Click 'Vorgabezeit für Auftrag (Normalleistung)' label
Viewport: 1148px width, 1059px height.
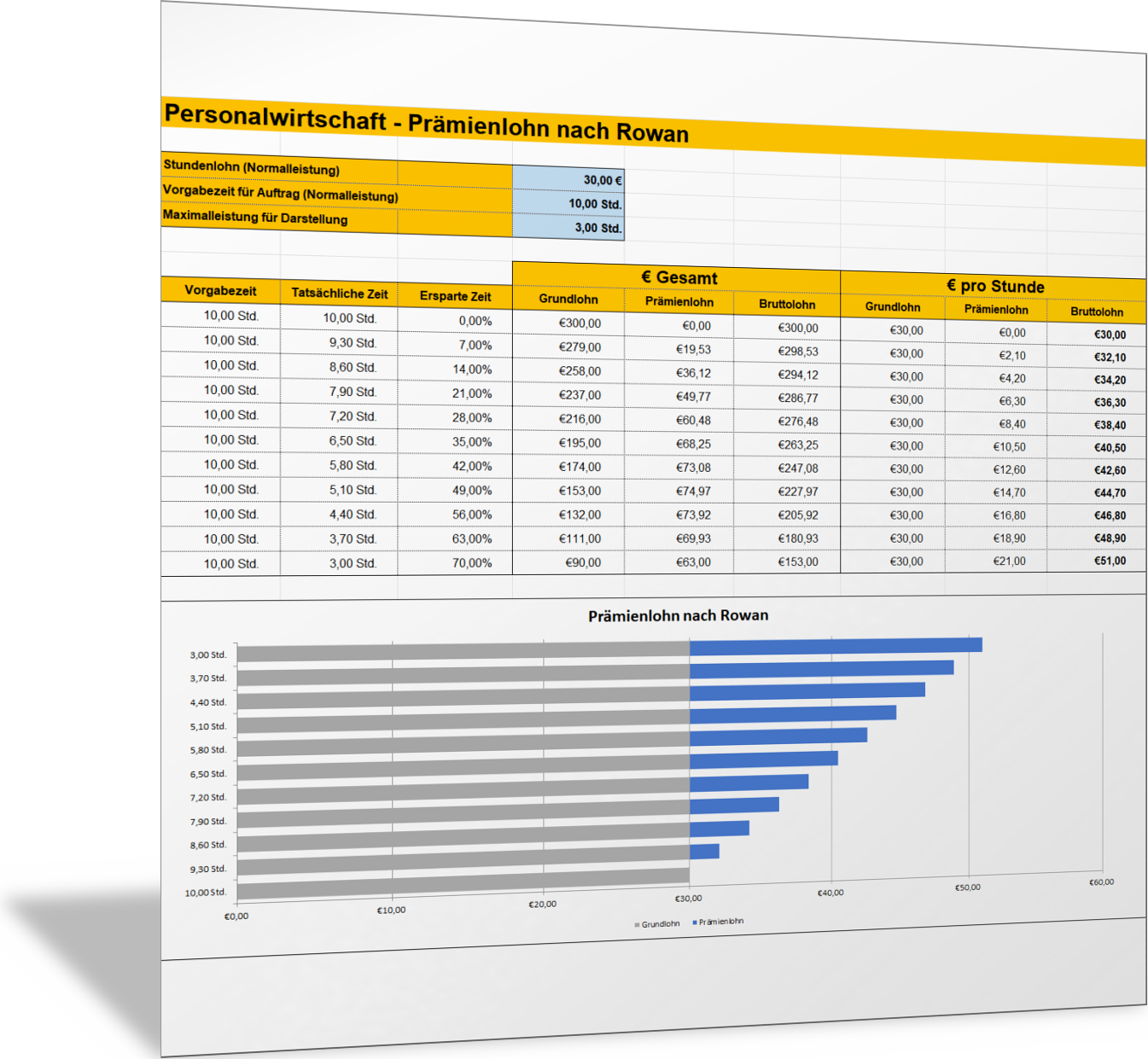click(280, 193)
